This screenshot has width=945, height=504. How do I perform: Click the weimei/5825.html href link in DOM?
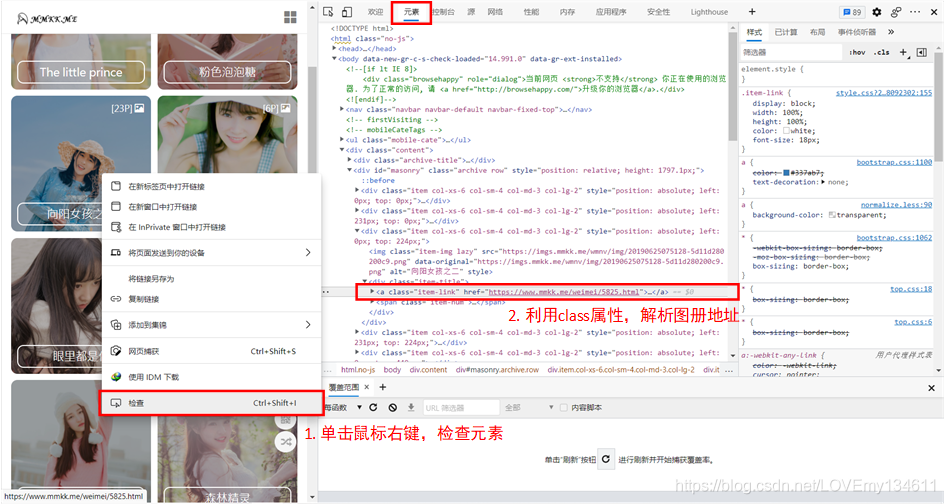564,292
